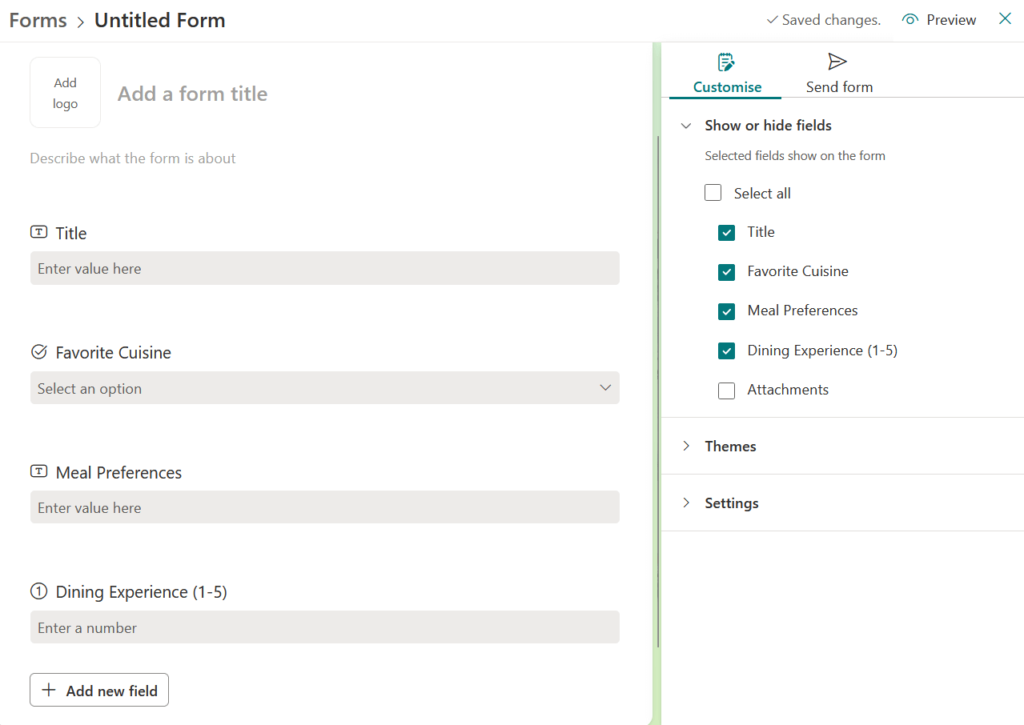This screenshot has width=1024, height=725.
Task: Expand the Themes section
Action: pos(686,445)
